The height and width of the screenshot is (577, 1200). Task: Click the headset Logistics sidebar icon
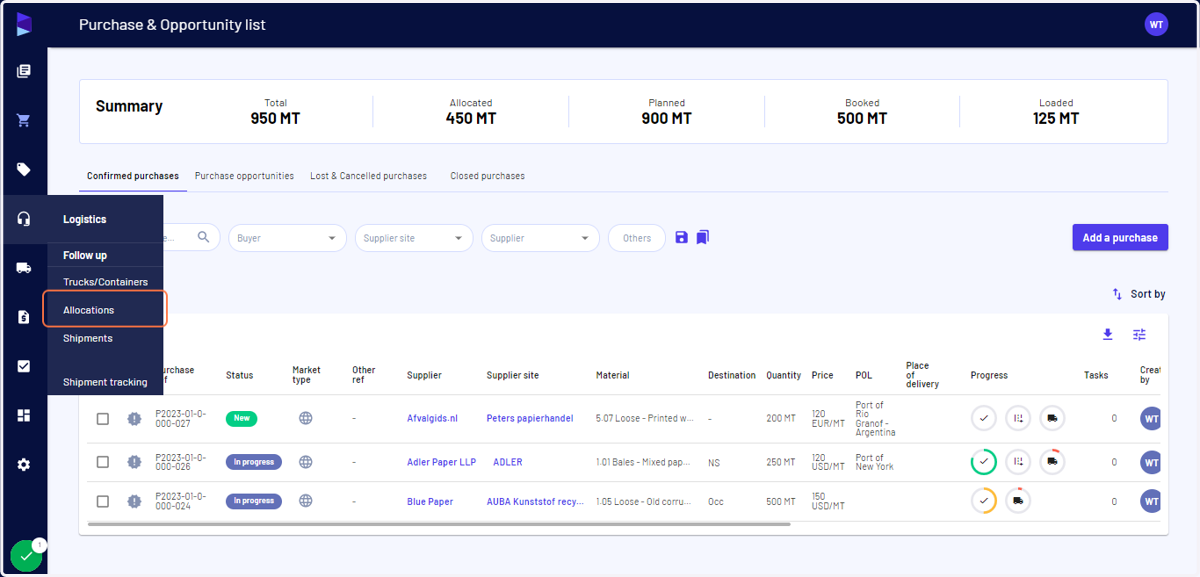pos(24,218)
